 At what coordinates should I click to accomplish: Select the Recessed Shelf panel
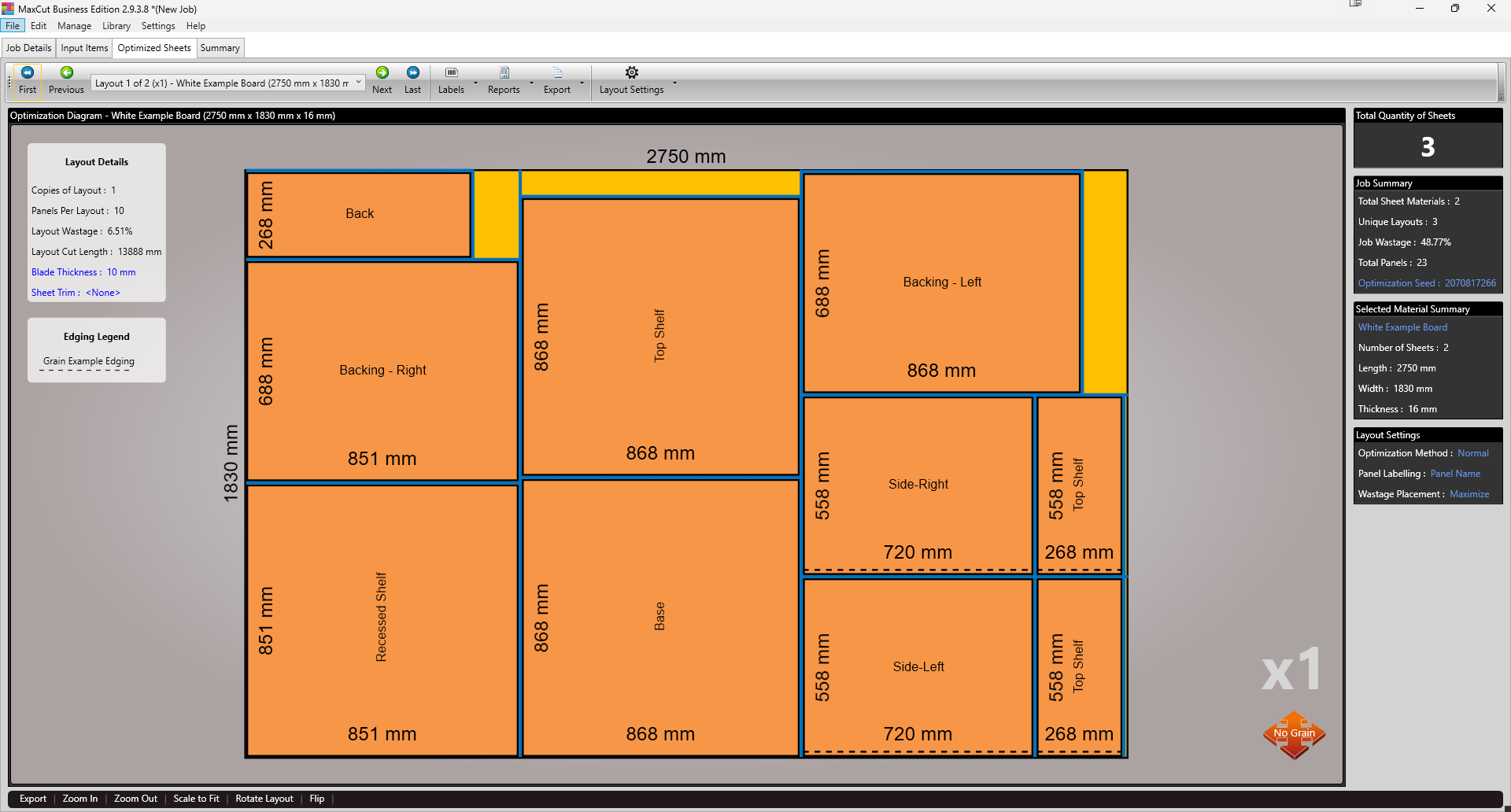pyautogui.click(x=382, y=620)
